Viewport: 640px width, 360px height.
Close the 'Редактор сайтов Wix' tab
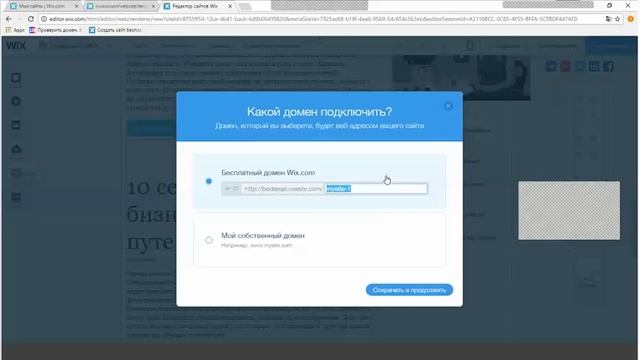click(x=230, y=6)
